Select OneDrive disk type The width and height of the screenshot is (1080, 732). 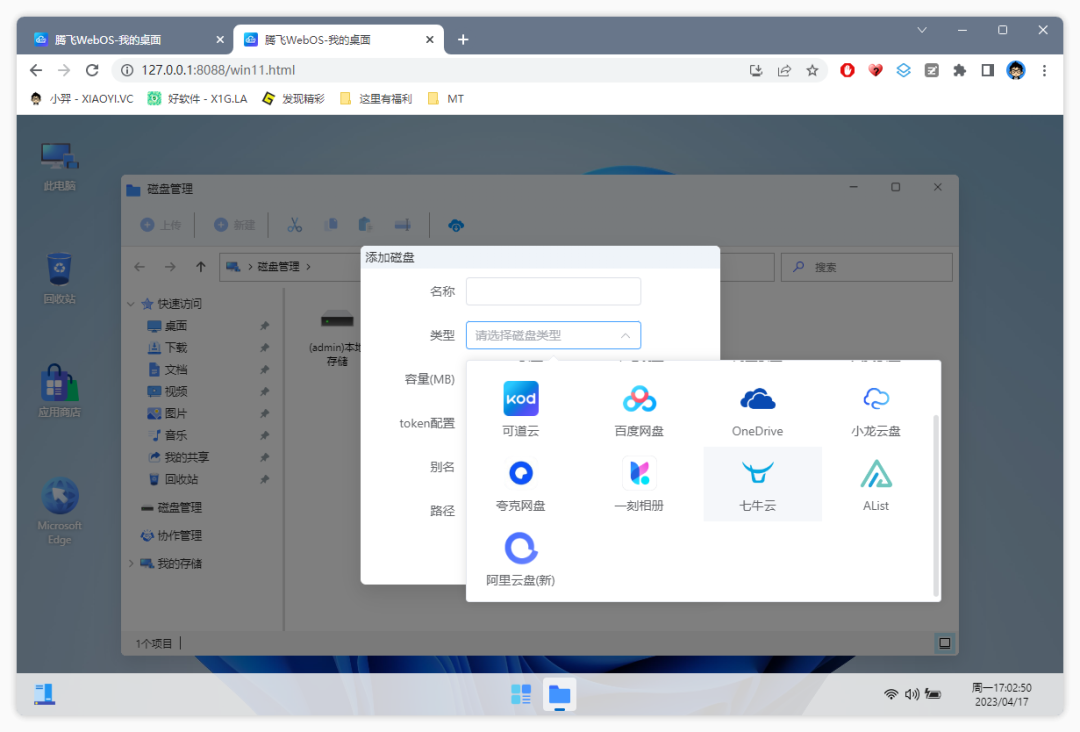(757, 409)
